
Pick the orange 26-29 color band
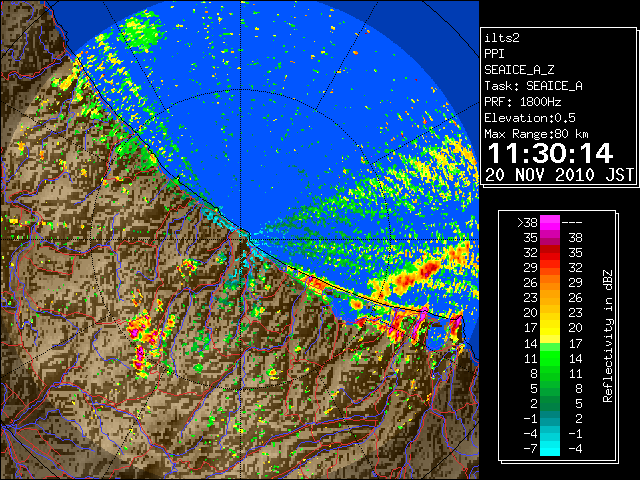[x=550, y=283]
